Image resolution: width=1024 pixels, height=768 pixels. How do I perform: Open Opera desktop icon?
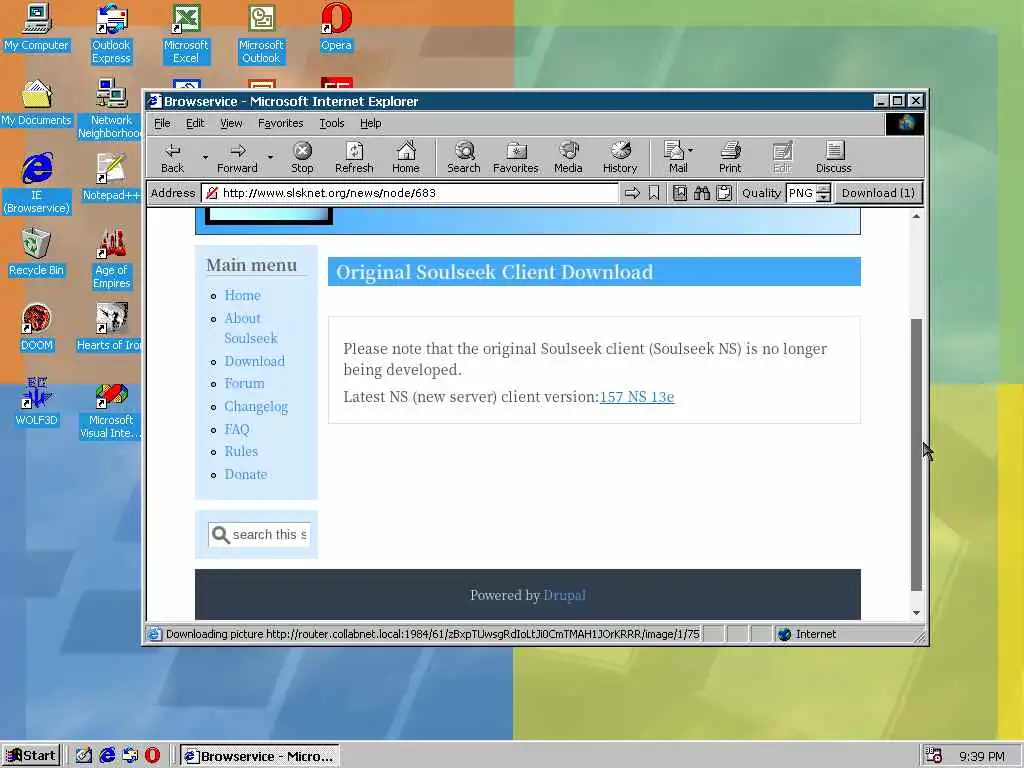pyautogui.click(x=336, y=27)
